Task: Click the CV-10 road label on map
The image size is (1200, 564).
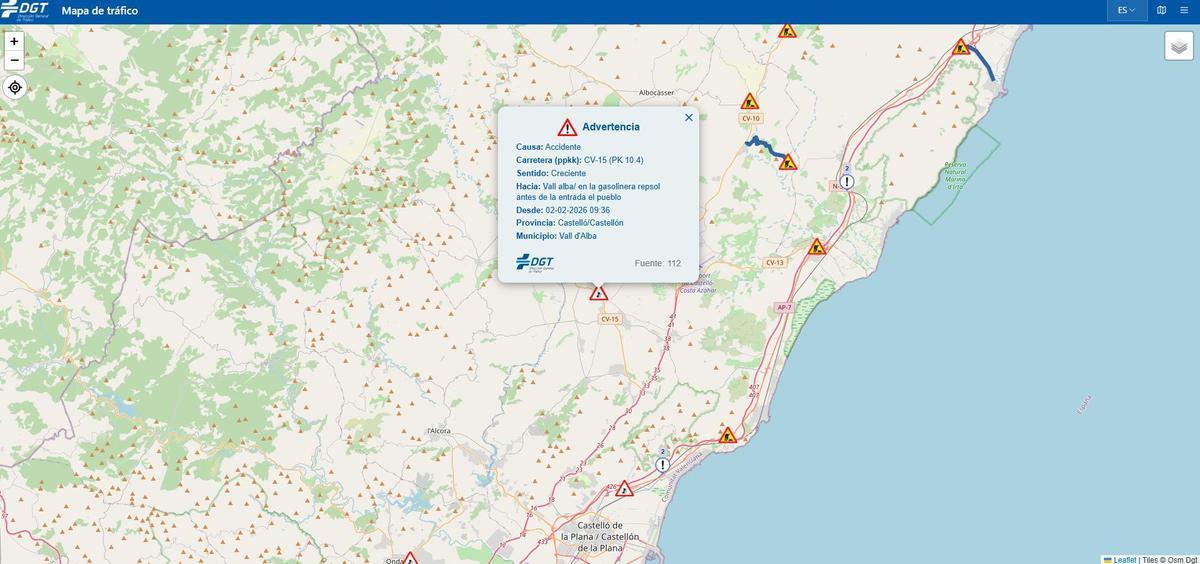Action: click(751, 118)
